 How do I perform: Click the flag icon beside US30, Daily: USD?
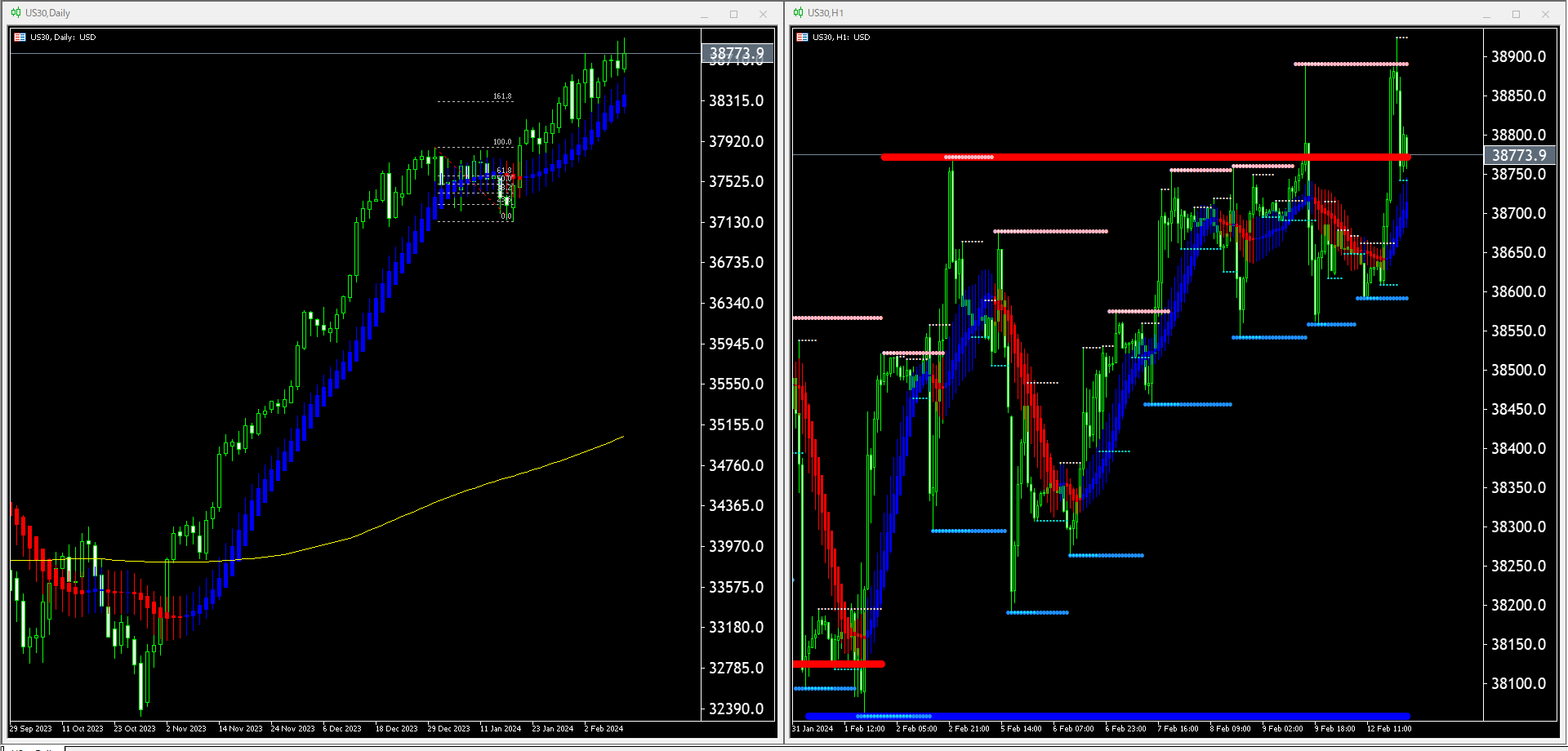[20, 38]
